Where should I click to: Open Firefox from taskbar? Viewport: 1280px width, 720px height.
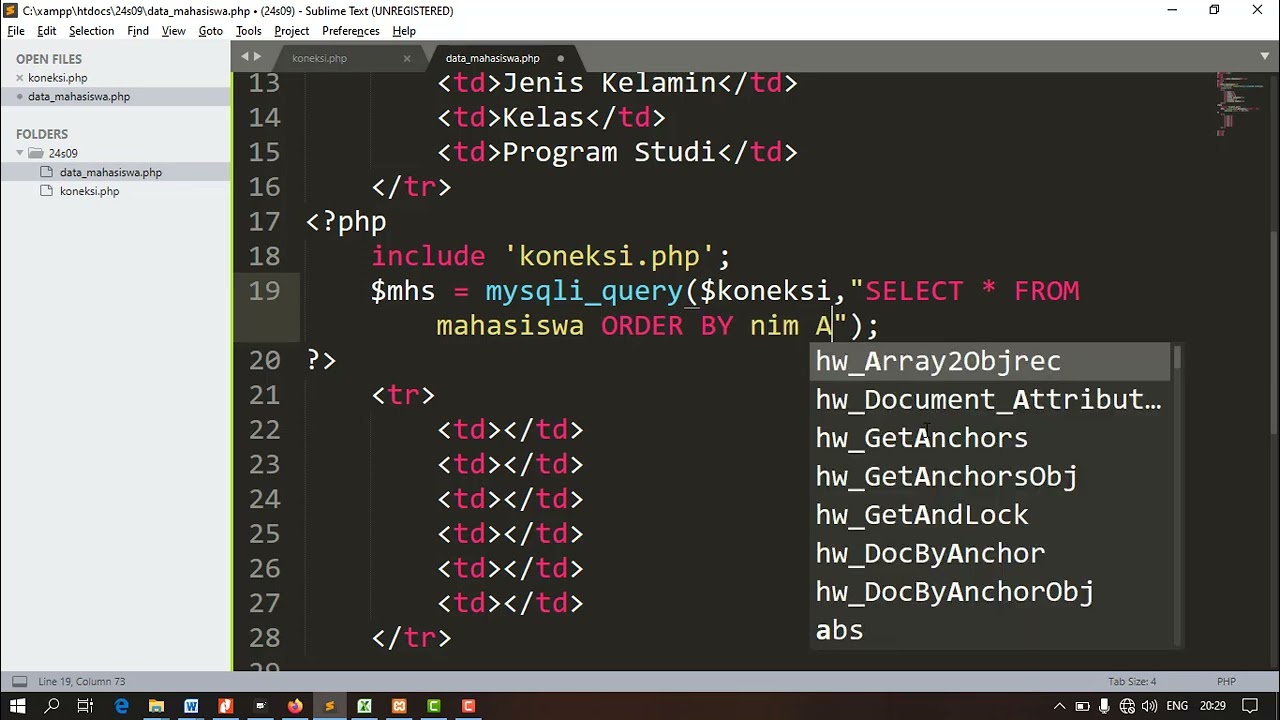click(x=295, y=706)
